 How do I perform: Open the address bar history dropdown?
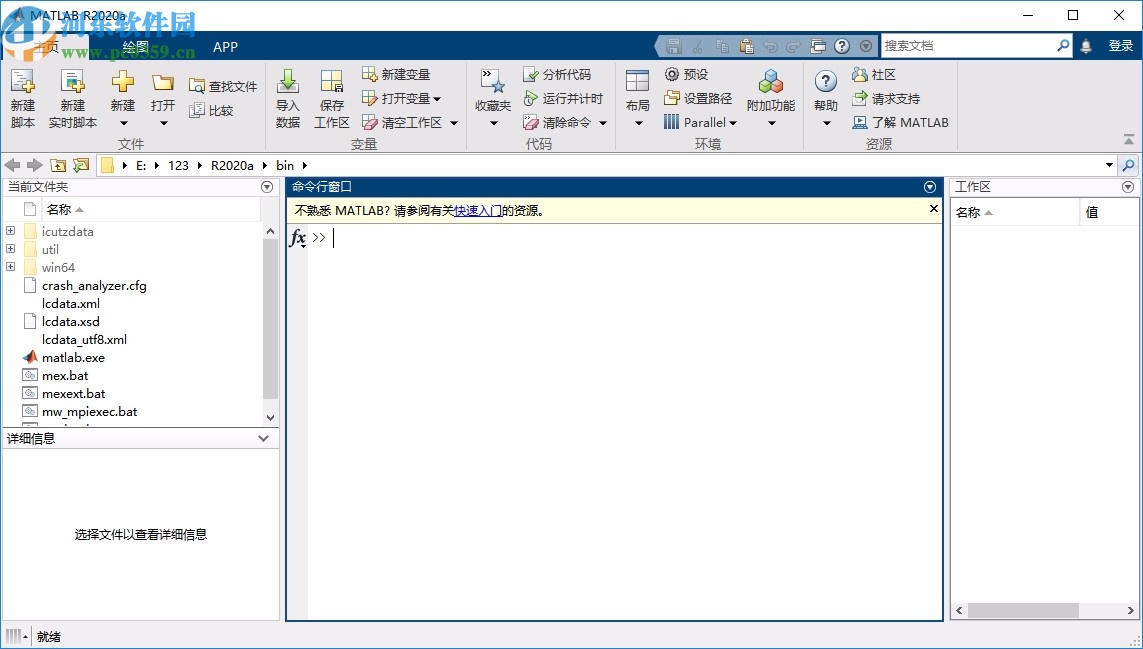click(x=1110, y=164)
